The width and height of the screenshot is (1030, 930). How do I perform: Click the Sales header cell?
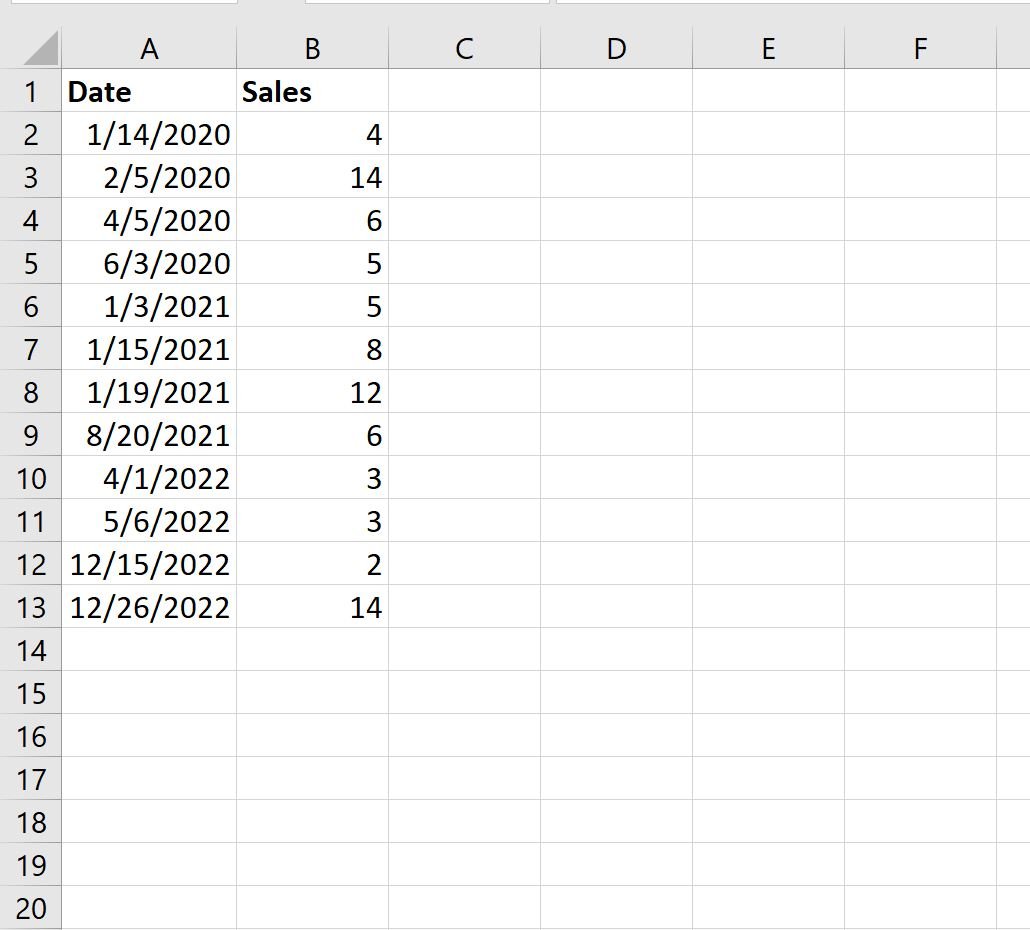click(313, 91)
